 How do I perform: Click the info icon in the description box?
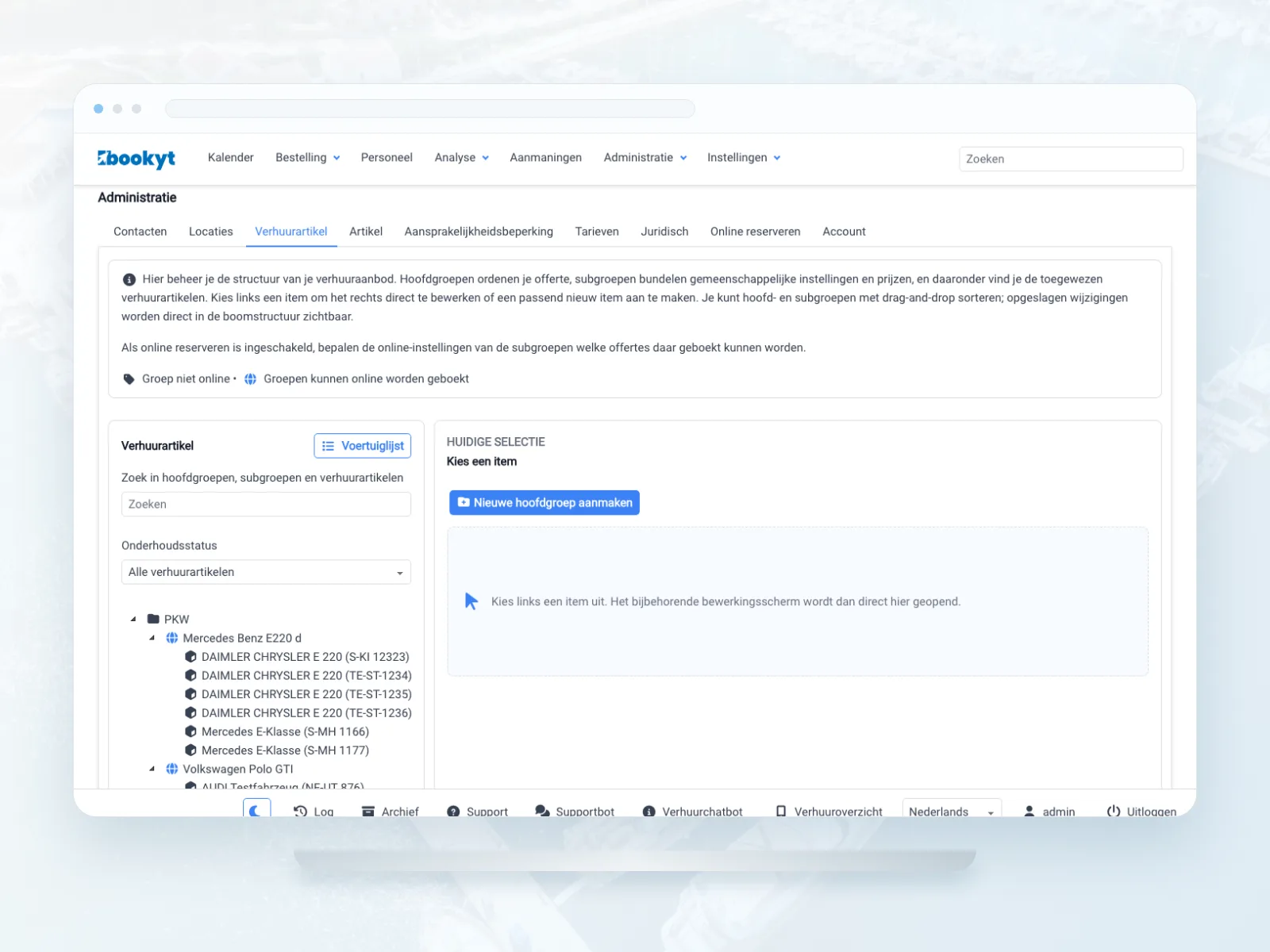click(x=129, y=279)
